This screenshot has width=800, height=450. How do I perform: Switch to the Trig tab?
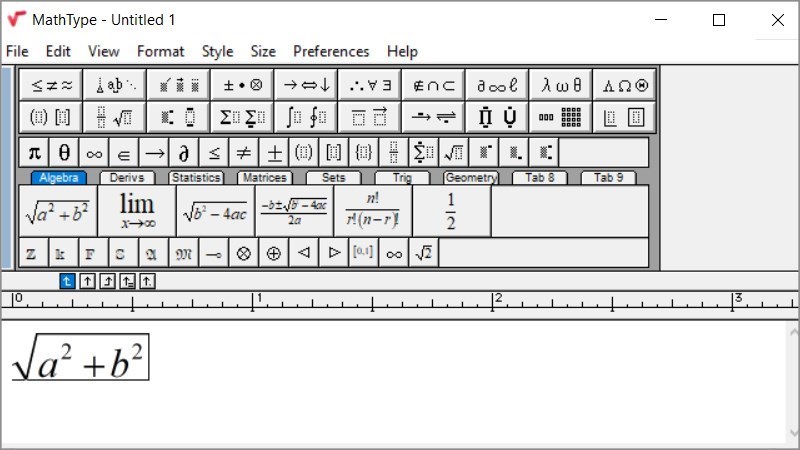coord(402,178)
